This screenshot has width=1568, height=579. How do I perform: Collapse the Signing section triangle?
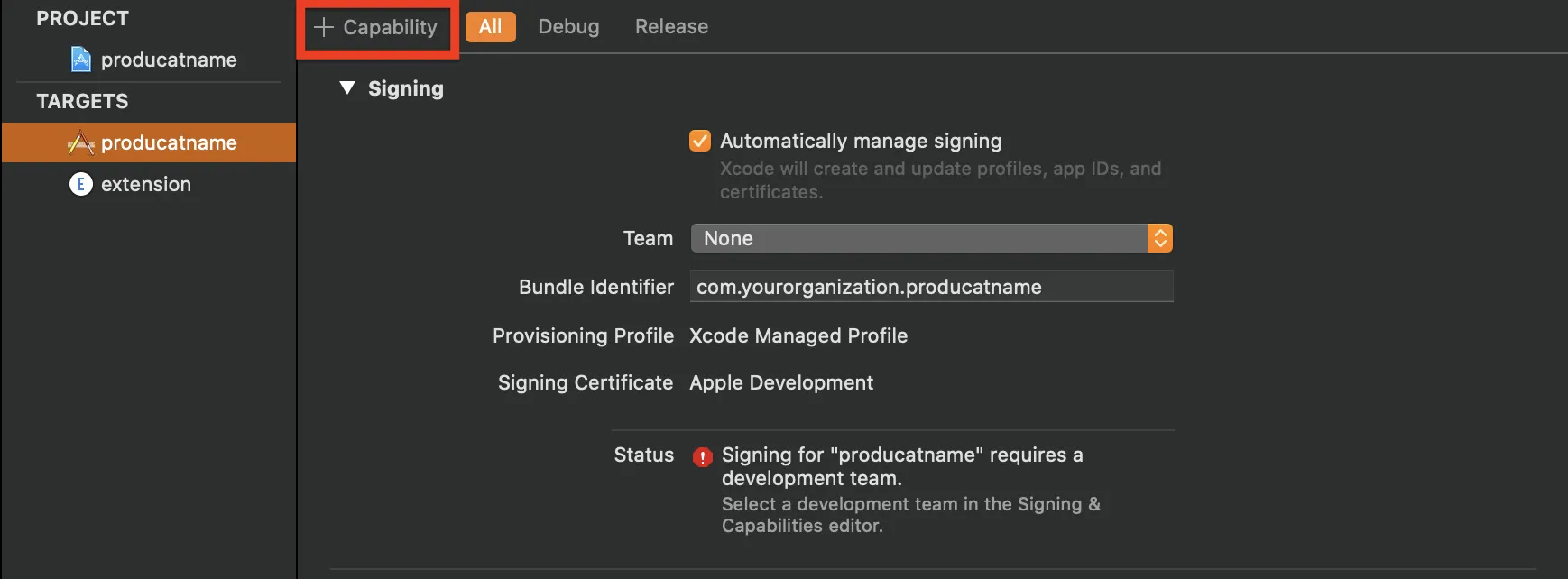click(347, 87)
